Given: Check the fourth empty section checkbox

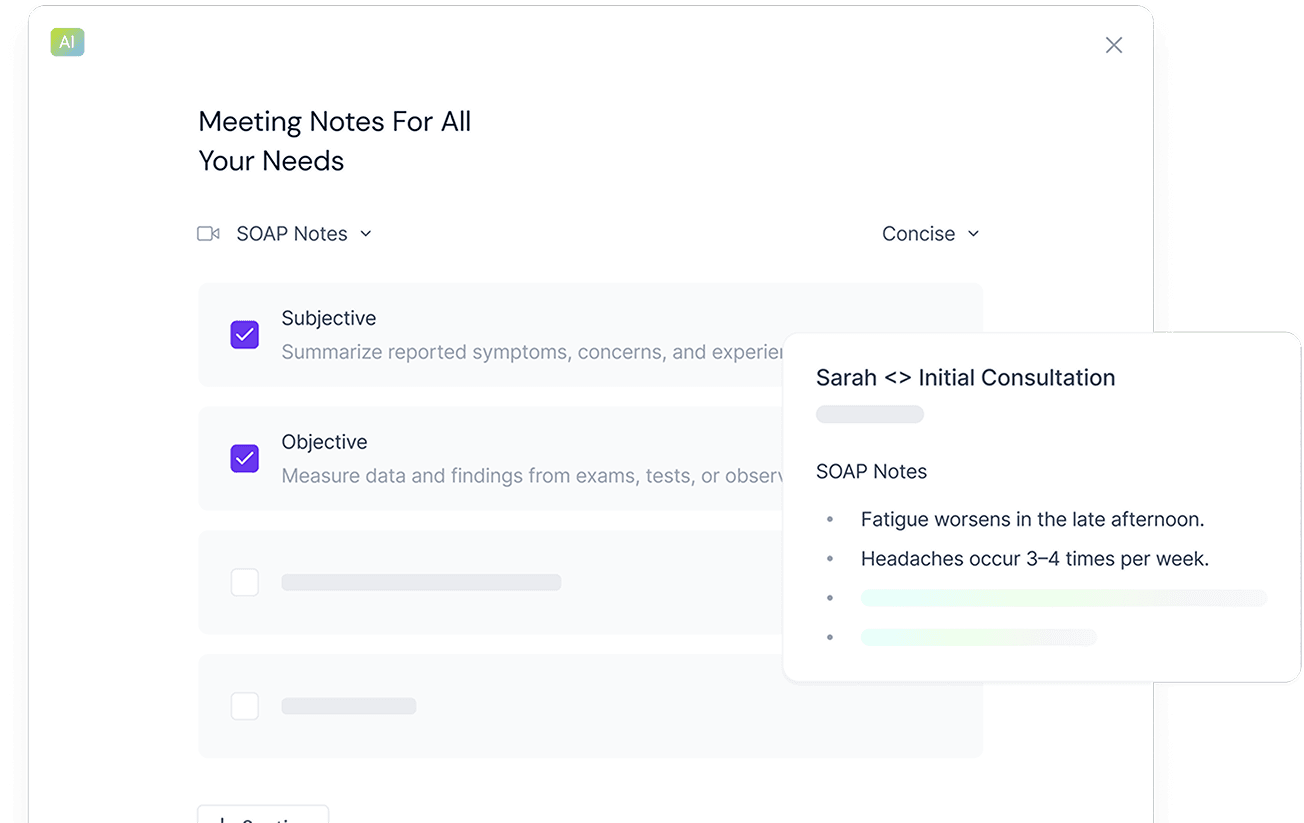Looking at the screenshot, I should click(x=245, y=706).
